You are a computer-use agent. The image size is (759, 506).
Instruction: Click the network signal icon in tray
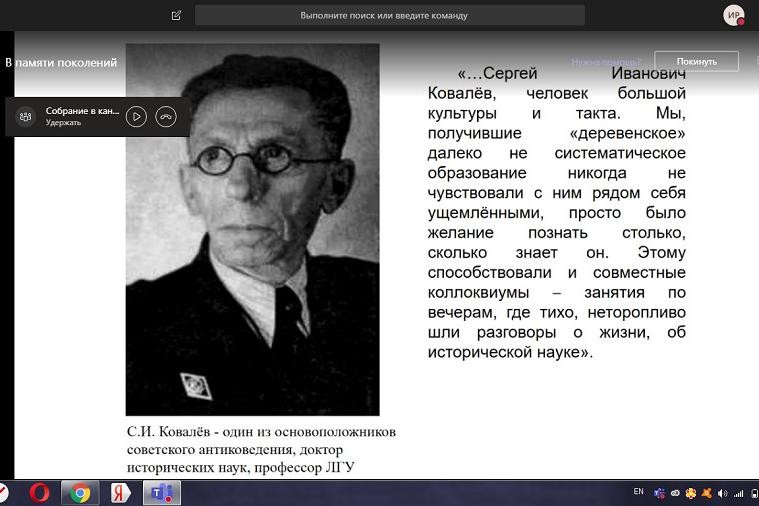pyautogui.click(x=739, y=493)
